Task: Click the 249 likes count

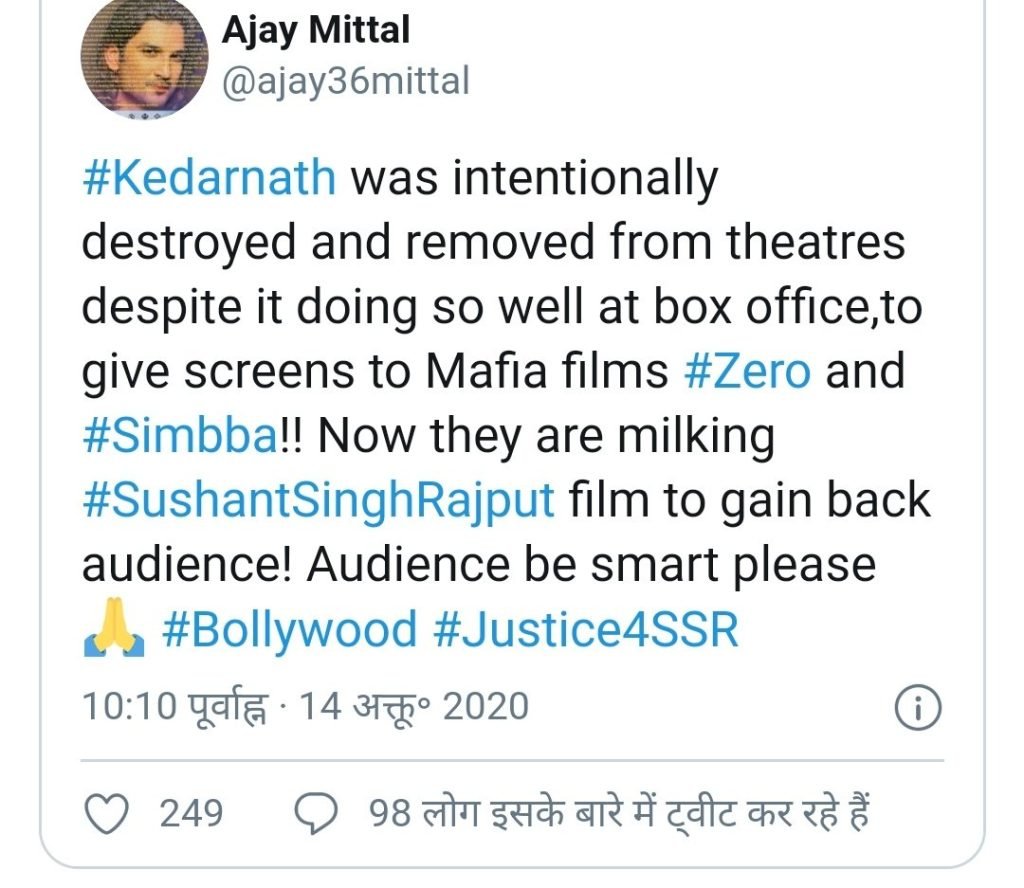Action: click(191, 813)
